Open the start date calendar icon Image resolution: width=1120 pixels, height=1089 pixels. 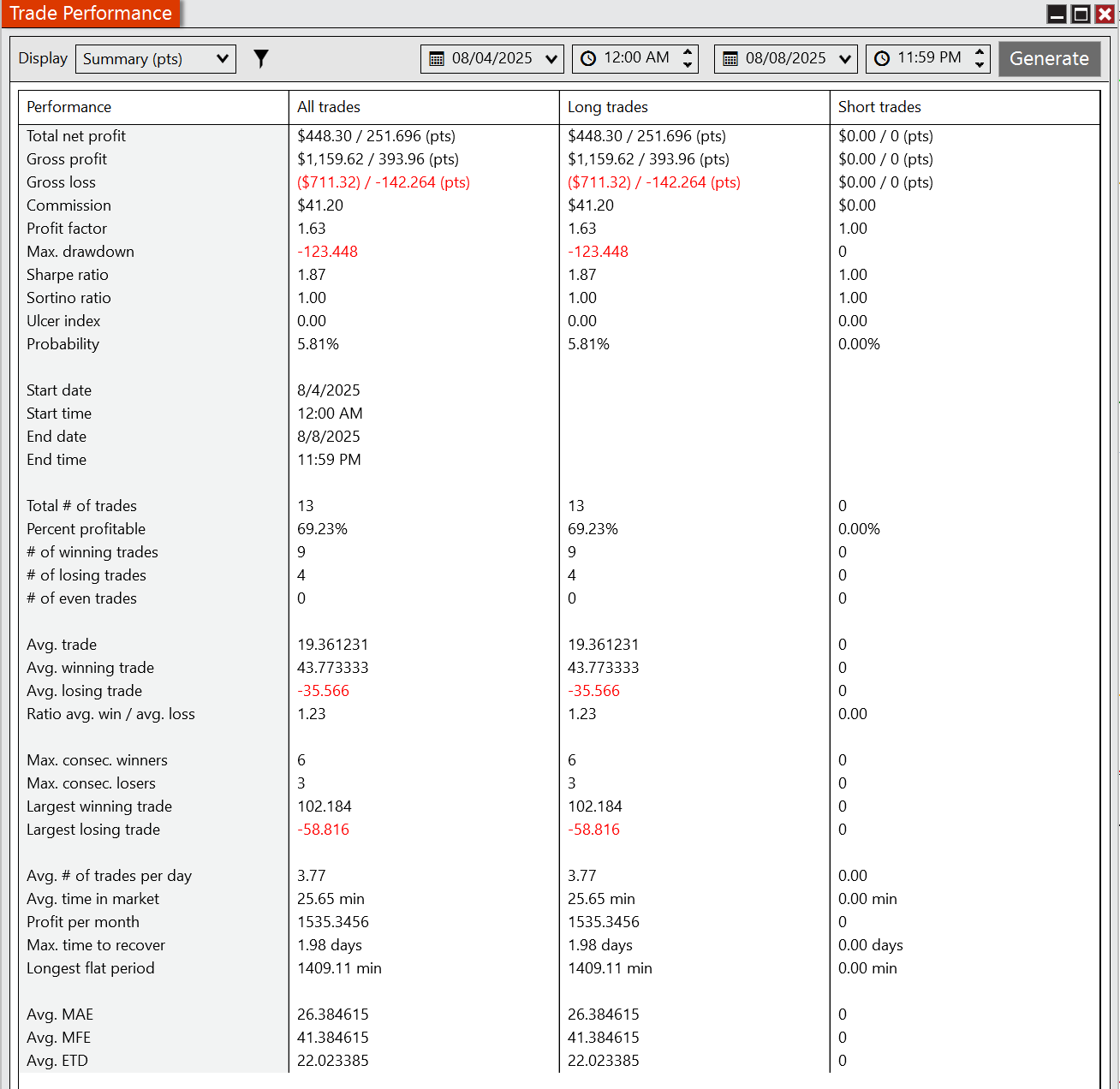pos(437,59)
